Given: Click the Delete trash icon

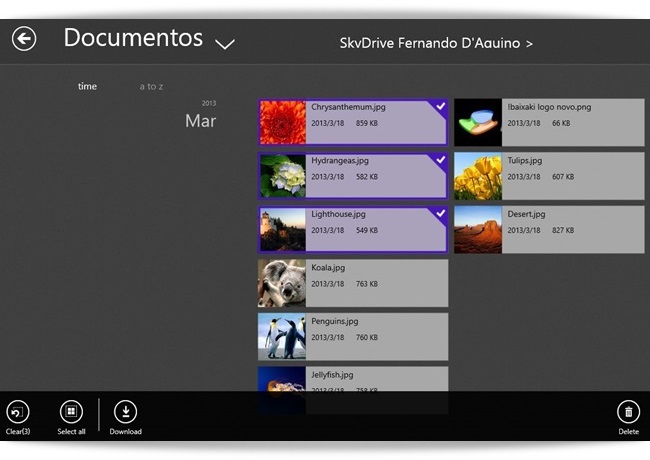Looking at the screenshot, I should click(x=628, y=412).
